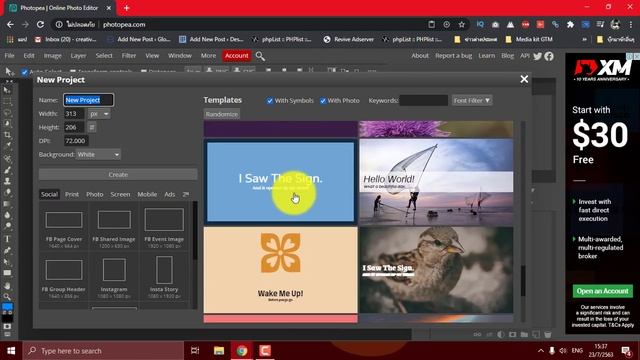Open the Window menu

(180, 56)
